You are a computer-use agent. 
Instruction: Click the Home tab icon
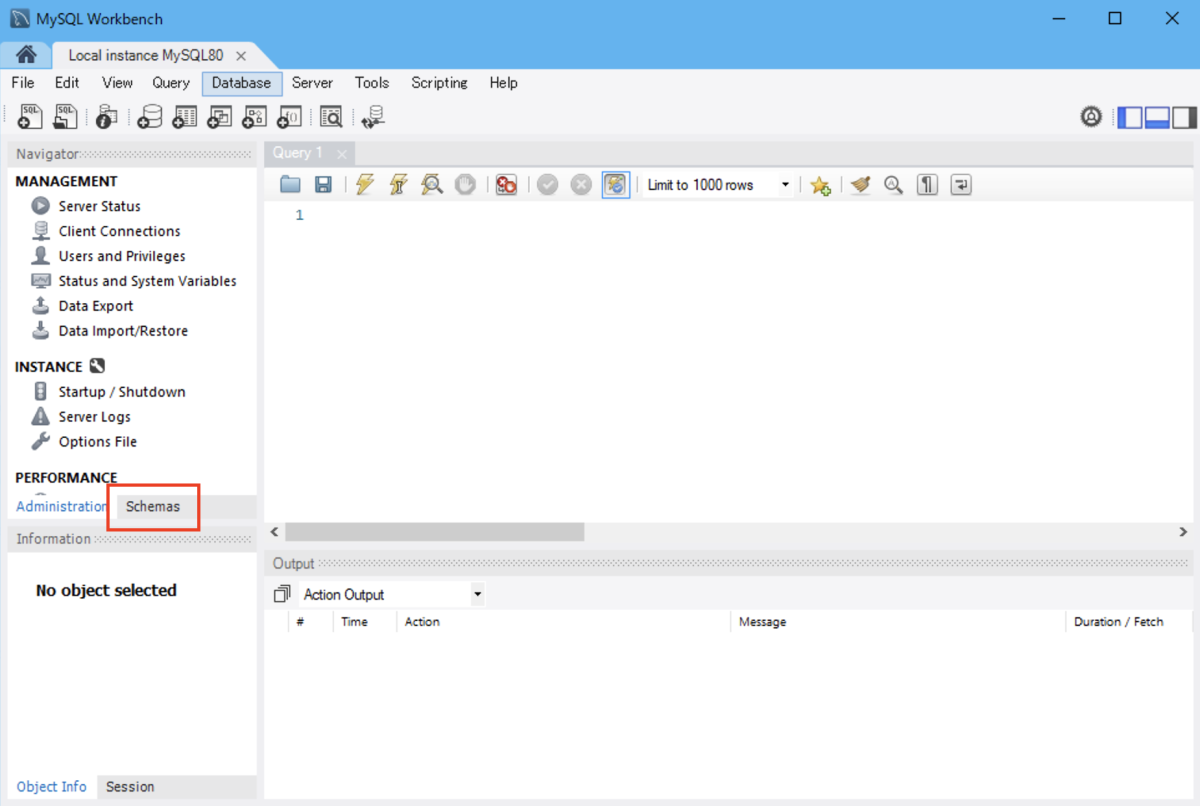tap(26, 55)
